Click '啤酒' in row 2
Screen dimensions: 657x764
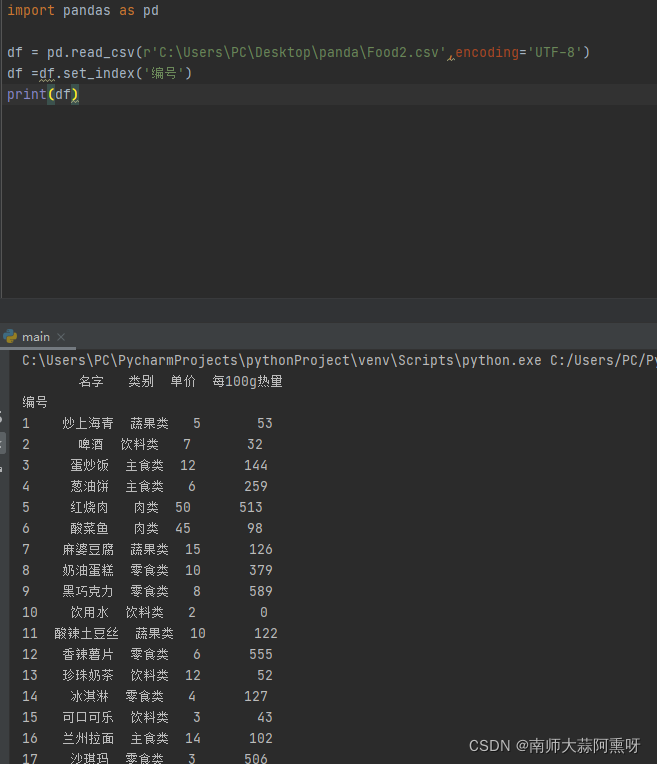click(x=91, y=444)
